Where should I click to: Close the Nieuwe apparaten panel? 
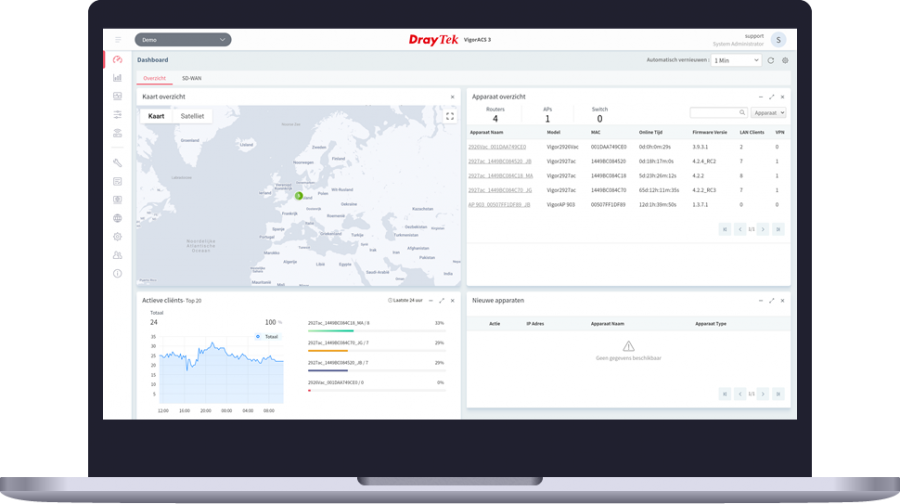[x=782, y=301]
